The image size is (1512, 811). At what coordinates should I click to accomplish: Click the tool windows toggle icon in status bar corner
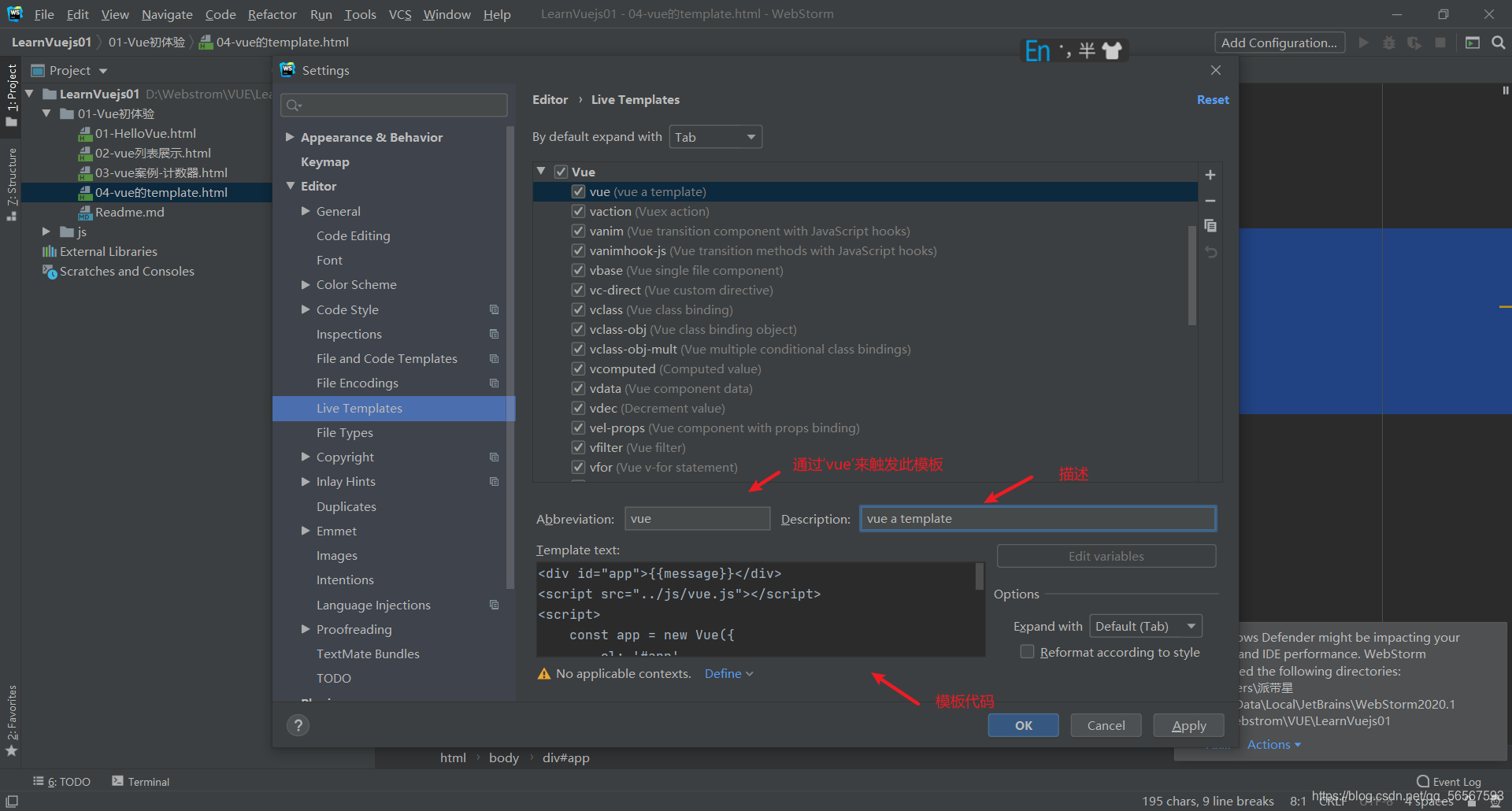click(x=12, y=801)
